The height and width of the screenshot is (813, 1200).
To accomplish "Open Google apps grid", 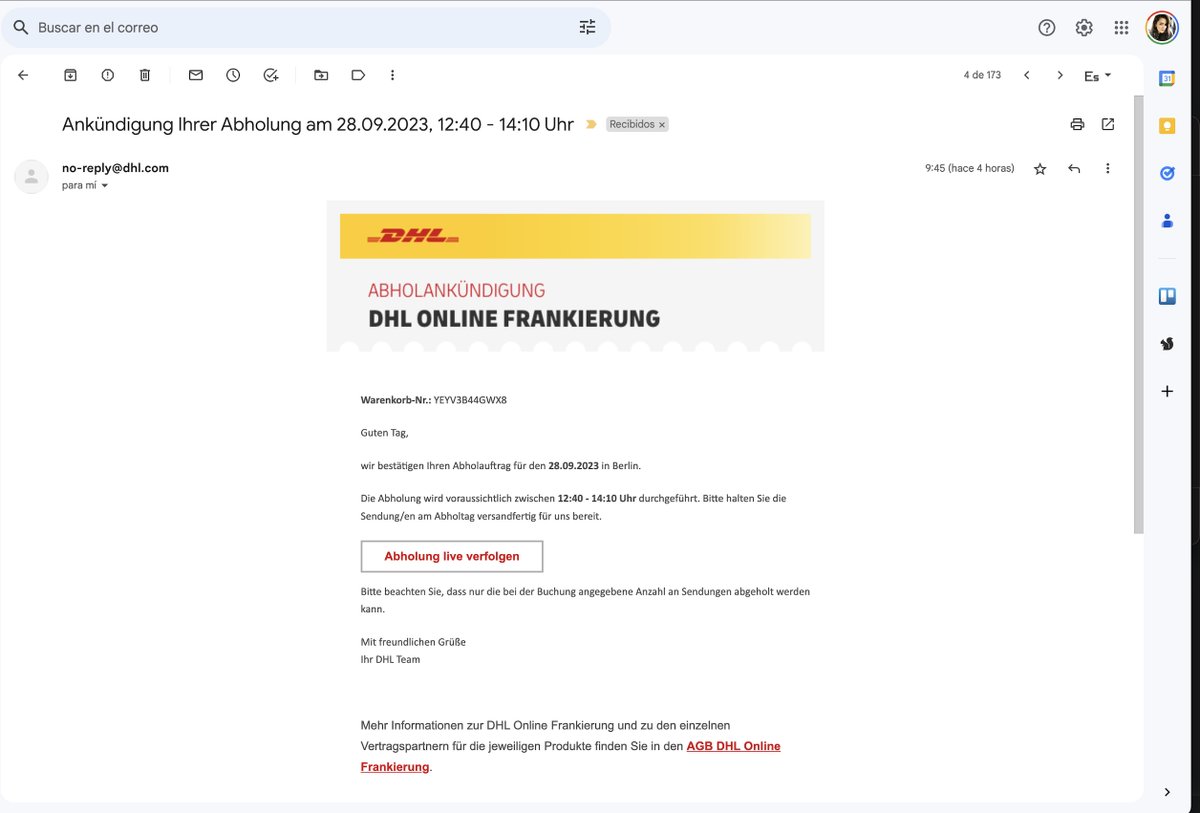I will [x=1121, y=28].
